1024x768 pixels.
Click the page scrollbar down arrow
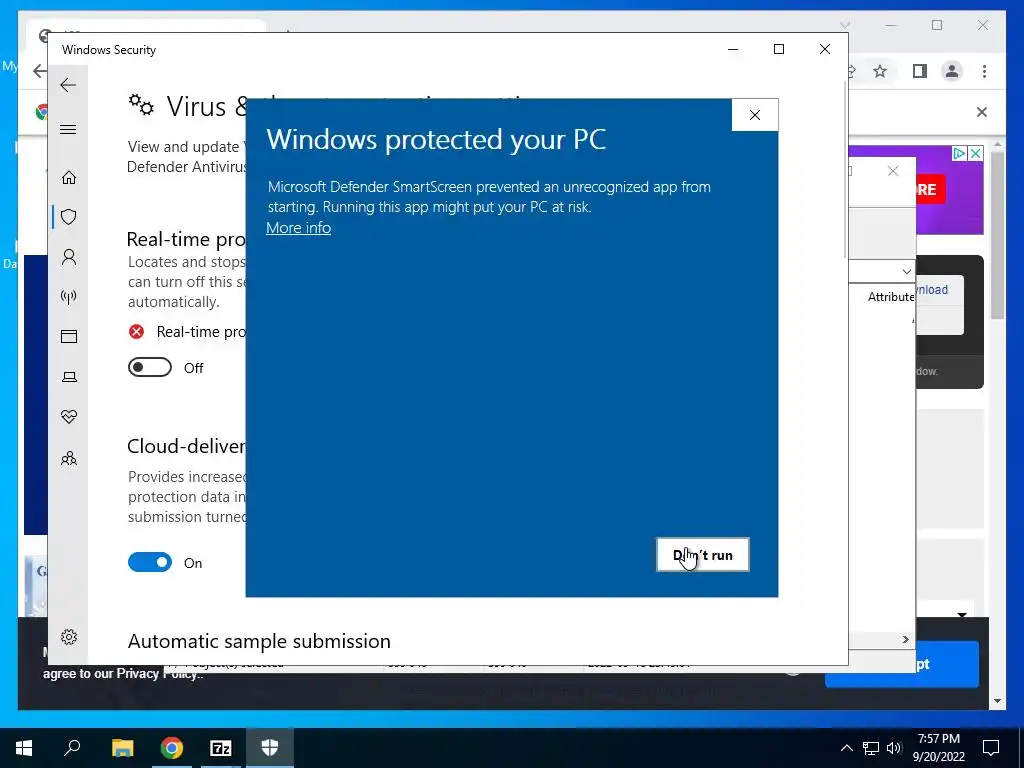click(997, 701)
